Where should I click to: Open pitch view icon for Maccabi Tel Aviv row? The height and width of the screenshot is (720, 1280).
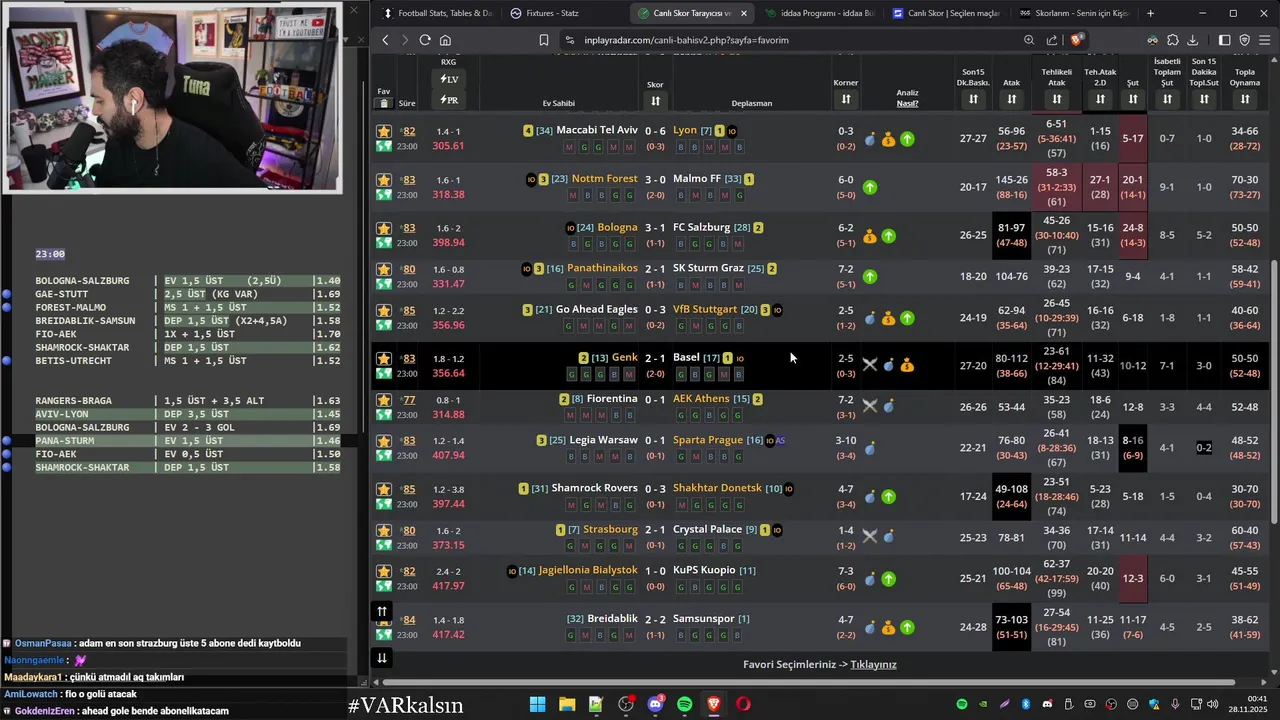point(384,146)
